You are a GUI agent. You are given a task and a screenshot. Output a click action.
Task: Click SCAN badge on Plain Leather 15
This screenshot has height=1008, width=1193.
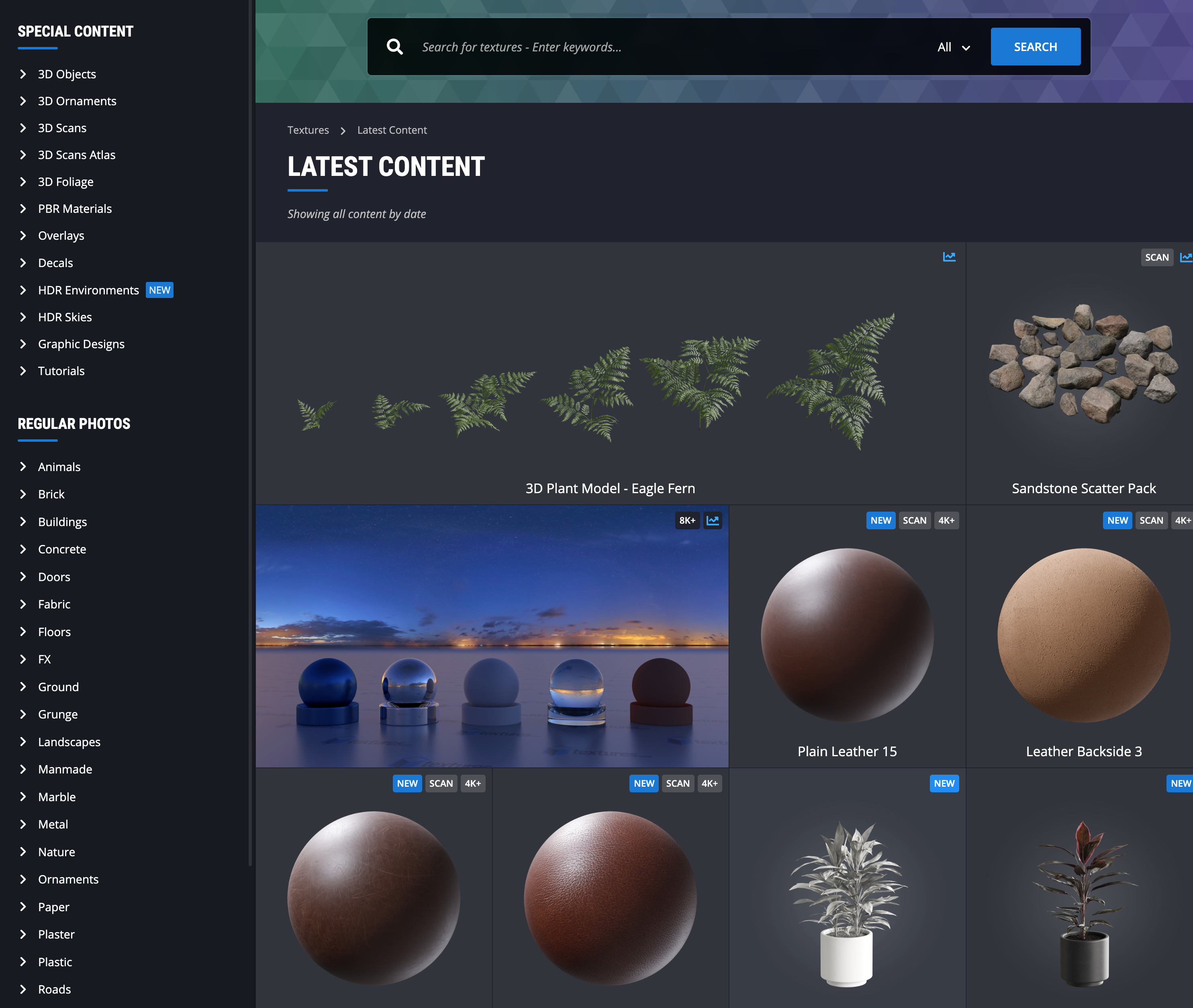(915, 520)
